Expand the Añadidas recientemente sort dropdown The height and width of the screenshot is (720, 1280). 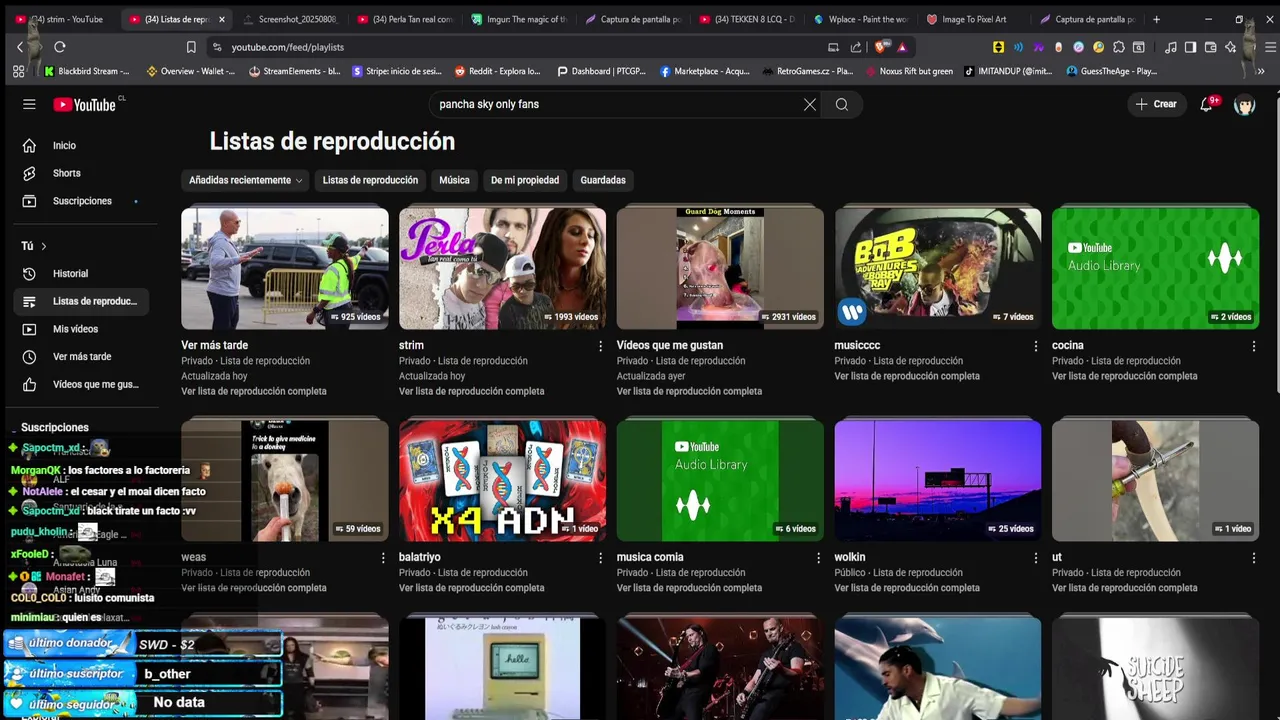[x=246, y=180]
